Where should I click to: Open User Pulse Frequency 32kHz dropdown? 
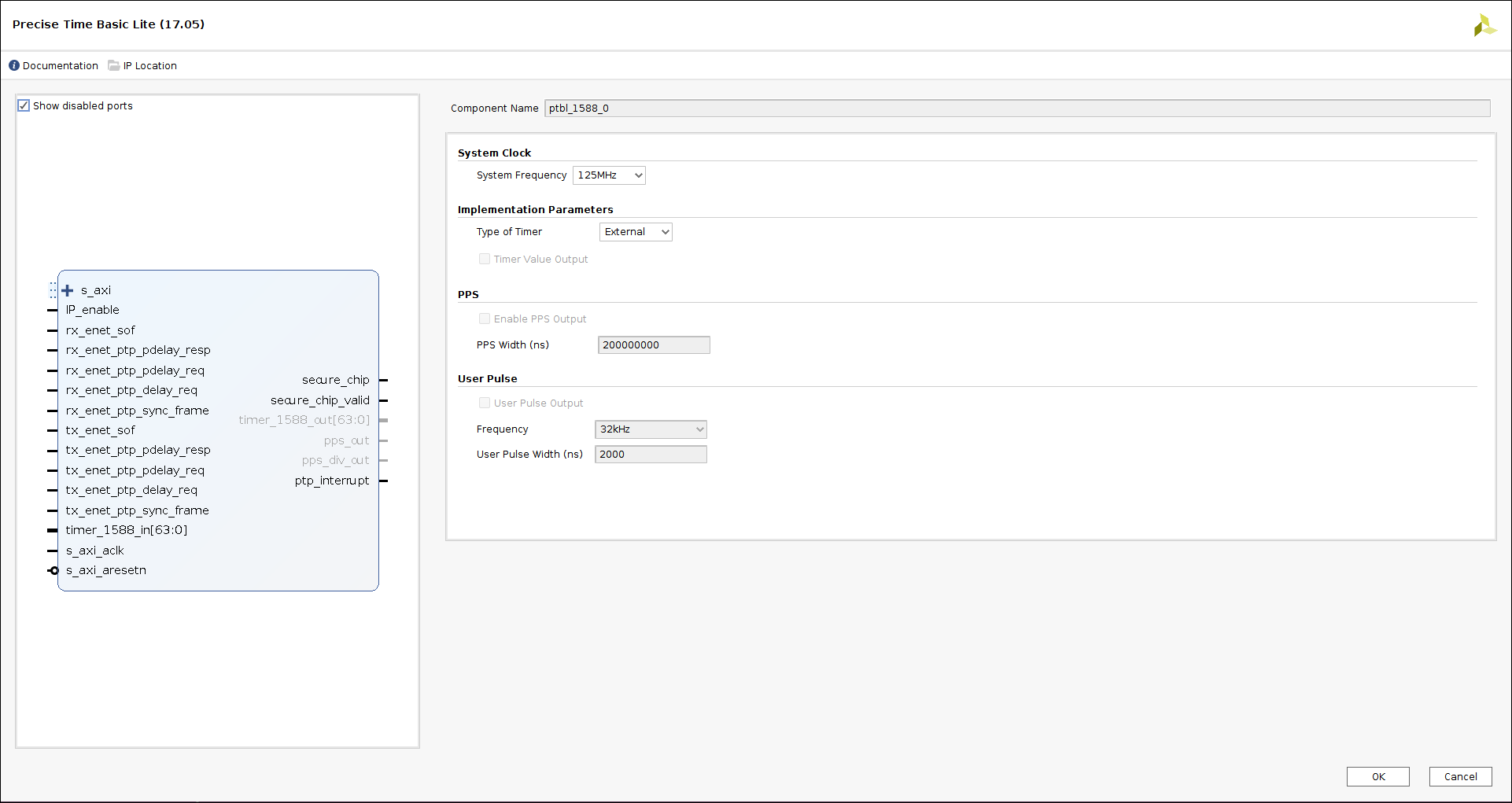click(x=651, y=429)
